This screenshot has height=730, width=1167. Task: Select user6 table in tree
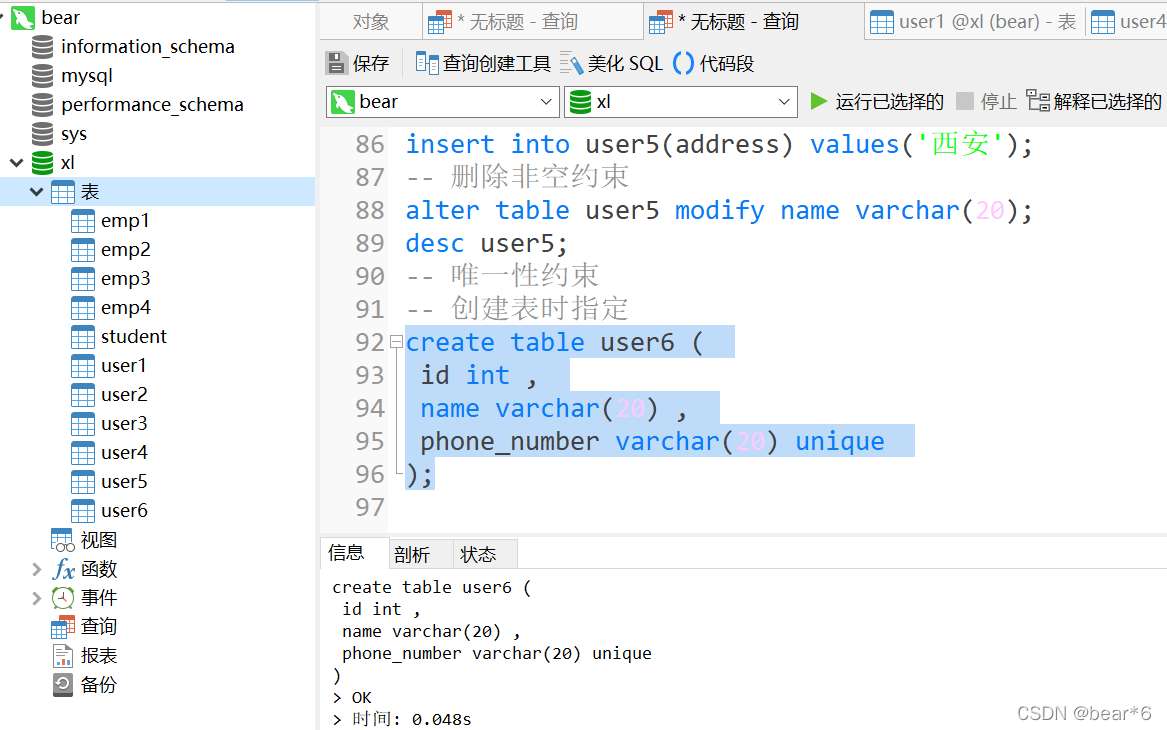coord(124,511)
